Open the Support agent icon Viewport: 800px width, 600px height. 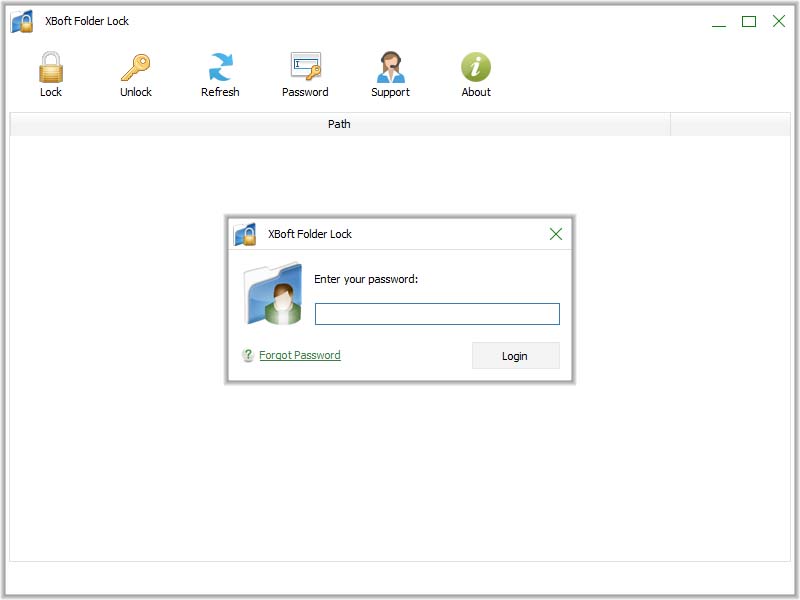[x=391, y=67]
